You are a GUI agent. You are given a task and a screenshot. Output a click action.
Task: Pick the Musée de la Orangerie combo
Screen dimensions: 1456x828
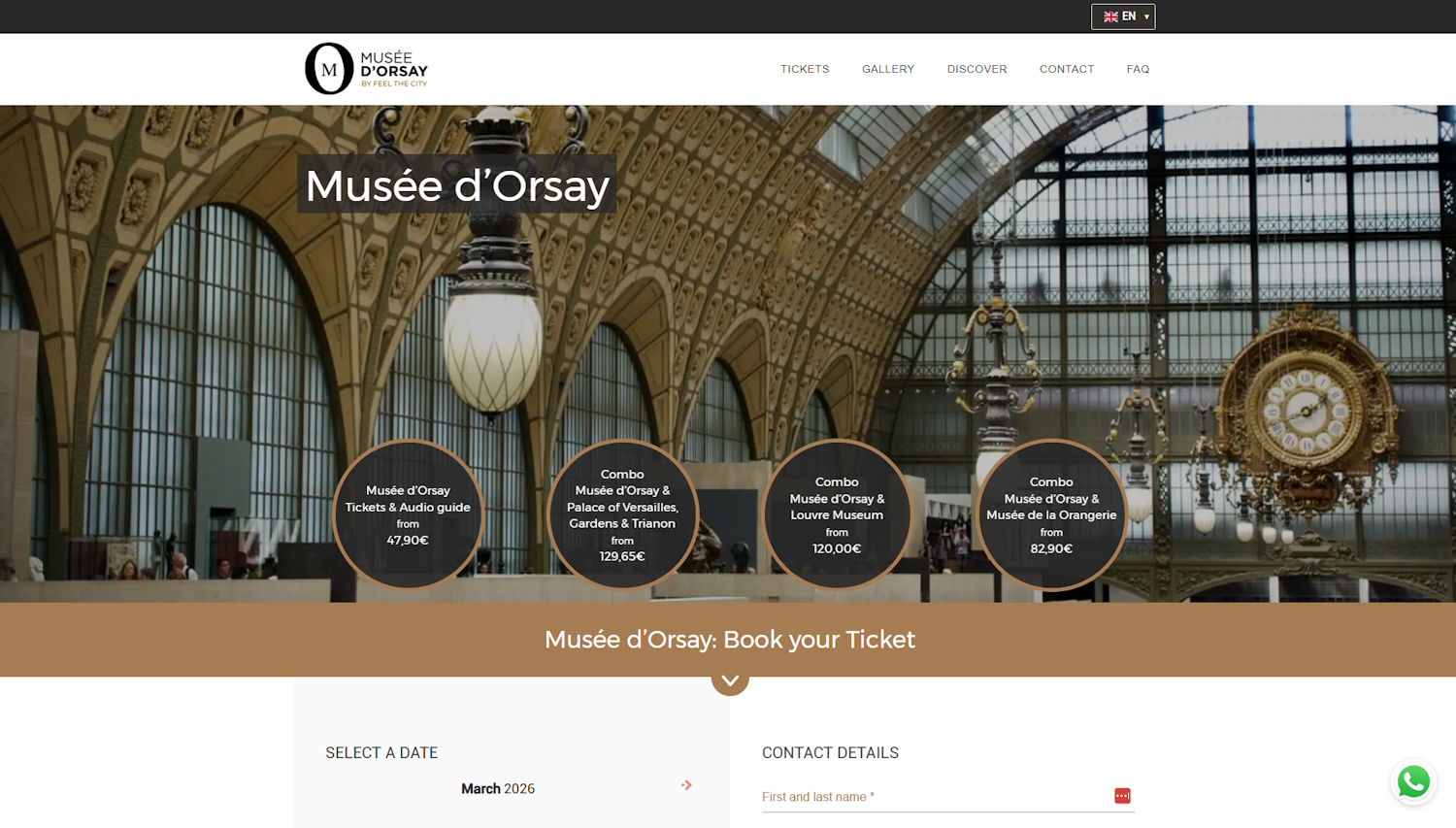(x=1051, y=514)
